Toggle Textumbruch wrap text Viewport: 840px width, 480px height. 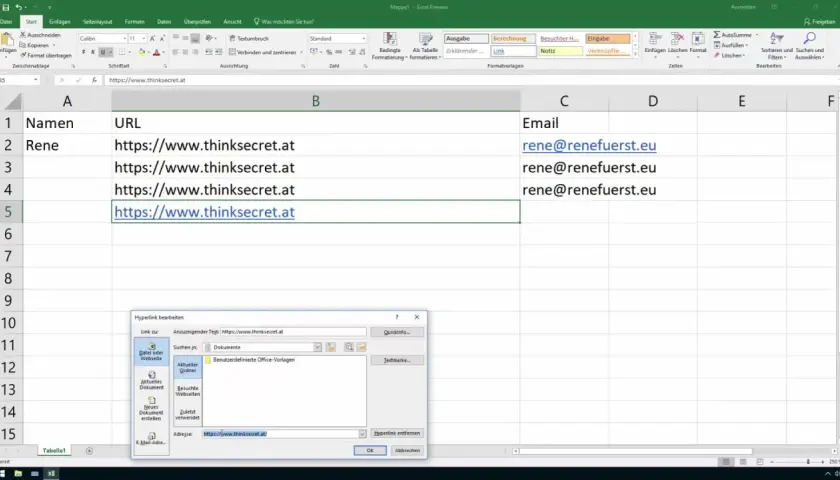pos(249,39)
